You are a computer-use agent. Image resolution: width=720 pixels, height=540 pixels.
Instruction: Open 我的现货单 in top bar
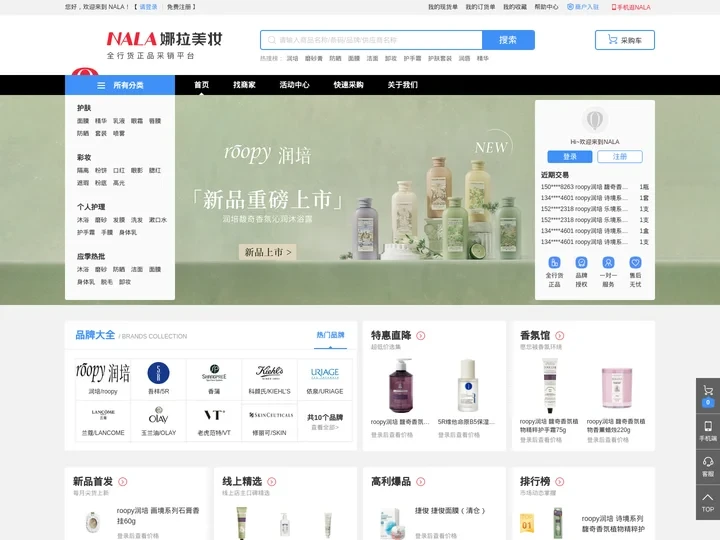pos(443,7)
